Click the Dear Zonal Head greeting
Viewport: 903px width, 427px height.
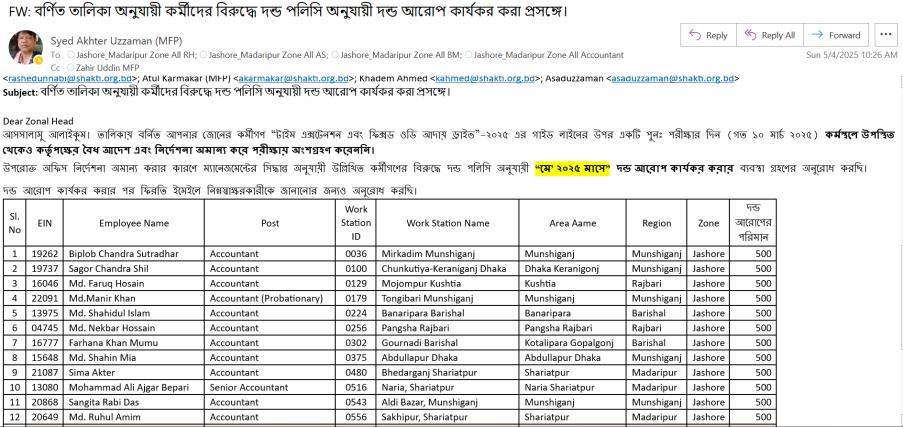(38, 121)
